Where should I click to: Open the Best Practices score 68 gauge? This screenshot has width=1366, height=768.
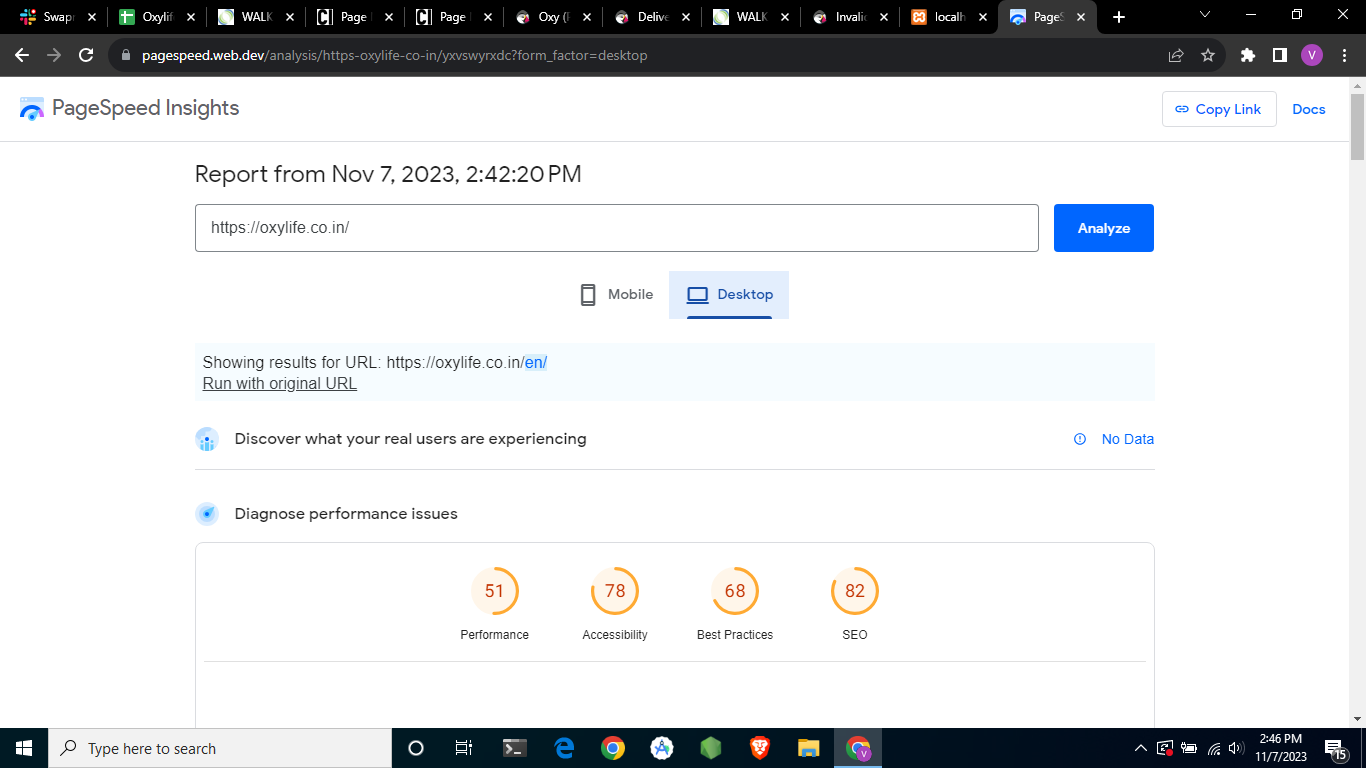click(735, 591)
